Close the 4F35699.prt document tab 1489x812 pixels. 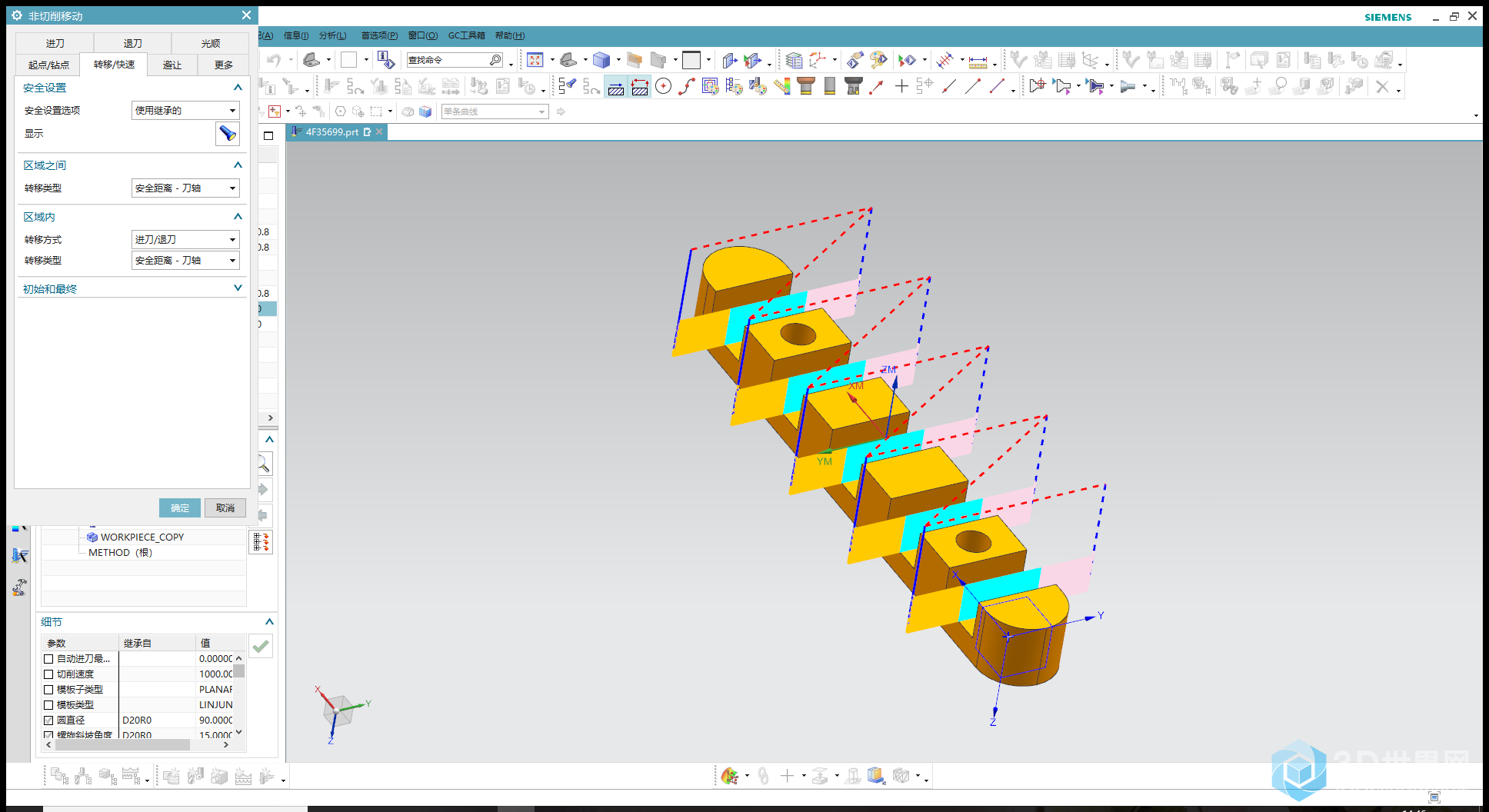coord(379,132)
